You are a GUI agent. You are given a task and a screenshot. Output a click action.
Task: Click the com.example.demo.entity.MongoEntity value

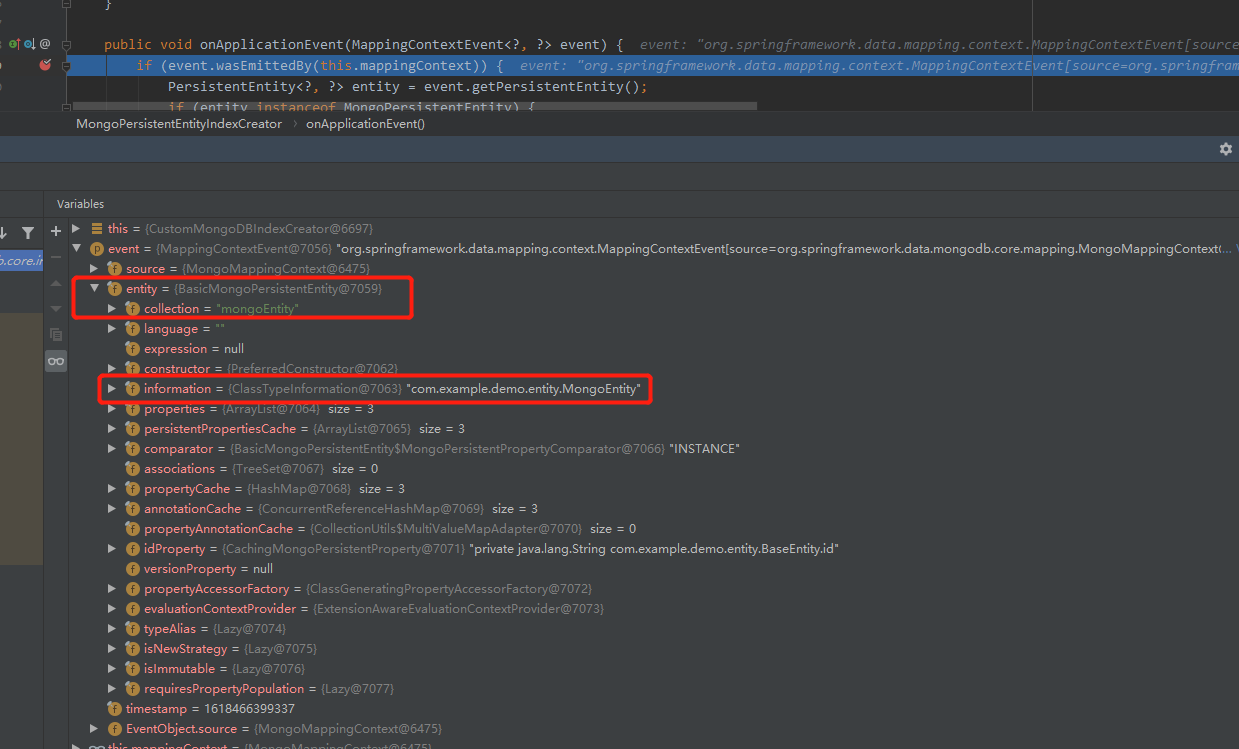click(x=523, y=389)
